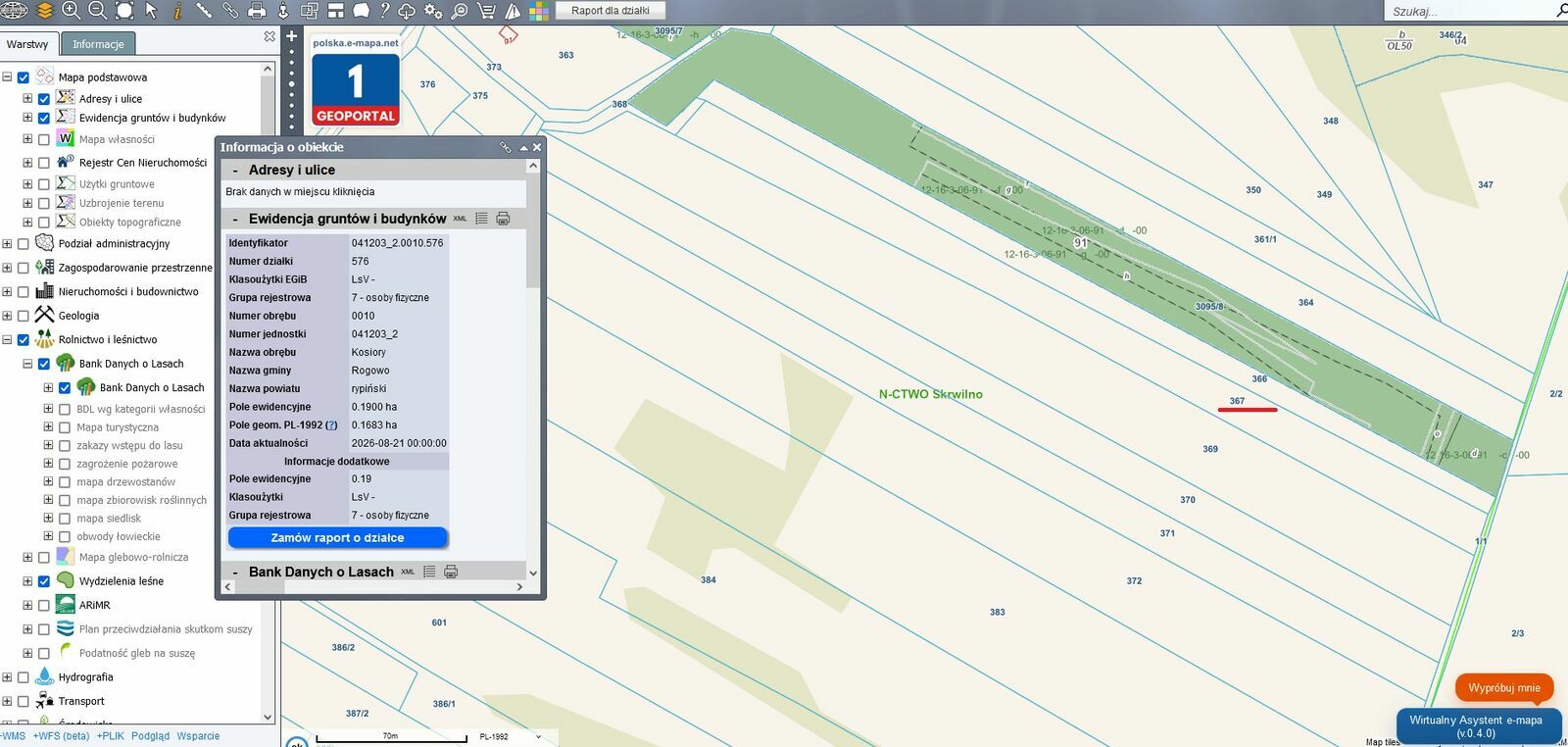Click the full extent zoom icon

point(124,11)
